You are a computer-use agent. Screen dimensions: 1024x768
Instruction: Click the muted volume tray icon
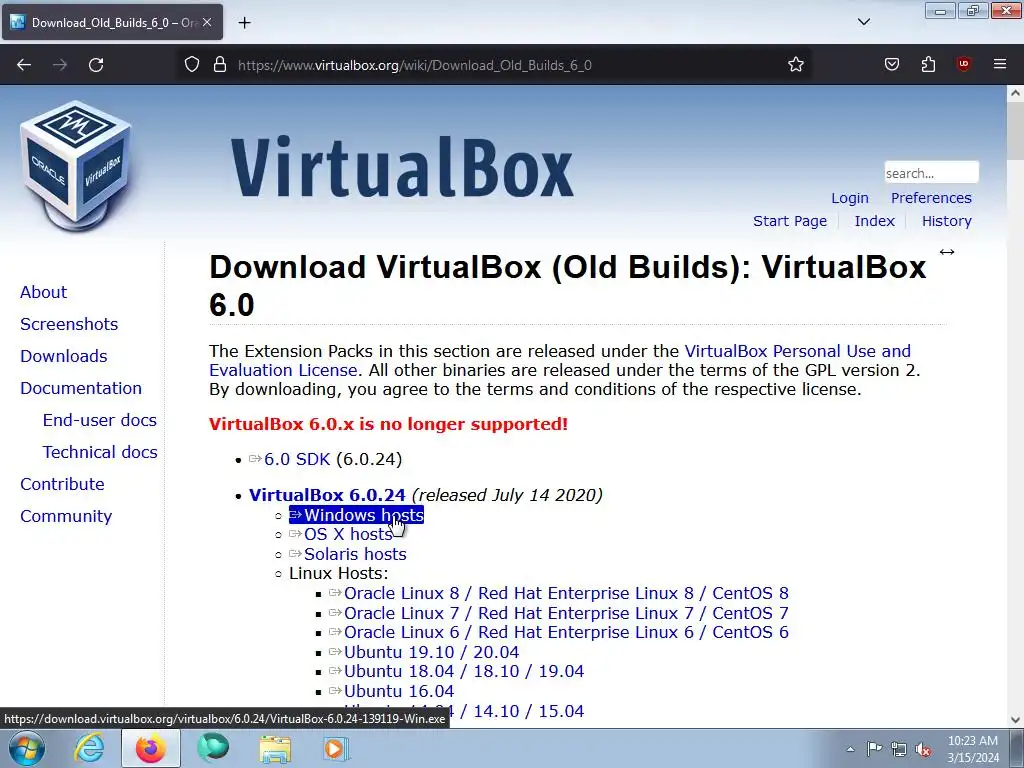[x=923, y=749]
